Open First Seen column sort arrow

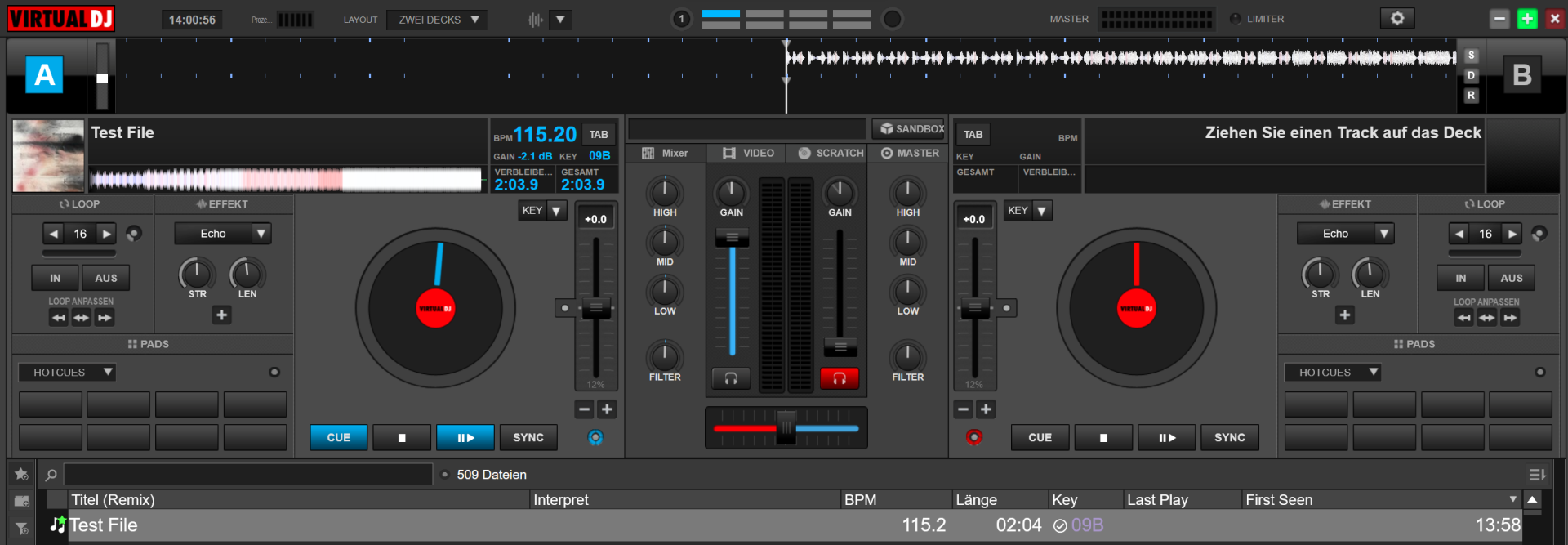pyautogui.click(x=1512, y=499)
